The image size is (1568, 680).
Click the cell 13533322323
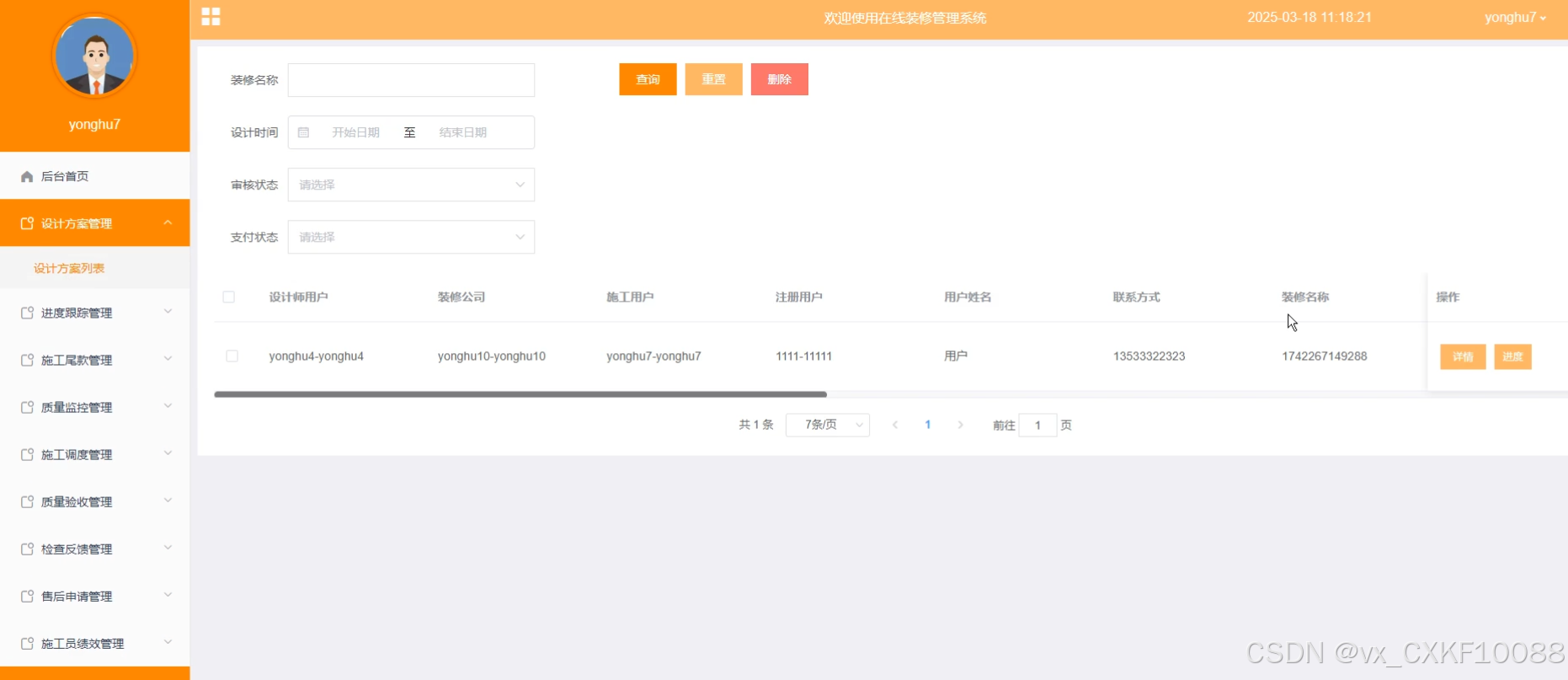click(1149, 356)
